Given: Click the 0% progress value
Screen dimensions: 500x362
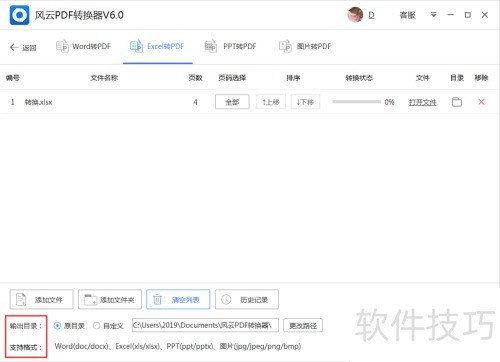Looking at the screenshot, I should coord(389,102).
